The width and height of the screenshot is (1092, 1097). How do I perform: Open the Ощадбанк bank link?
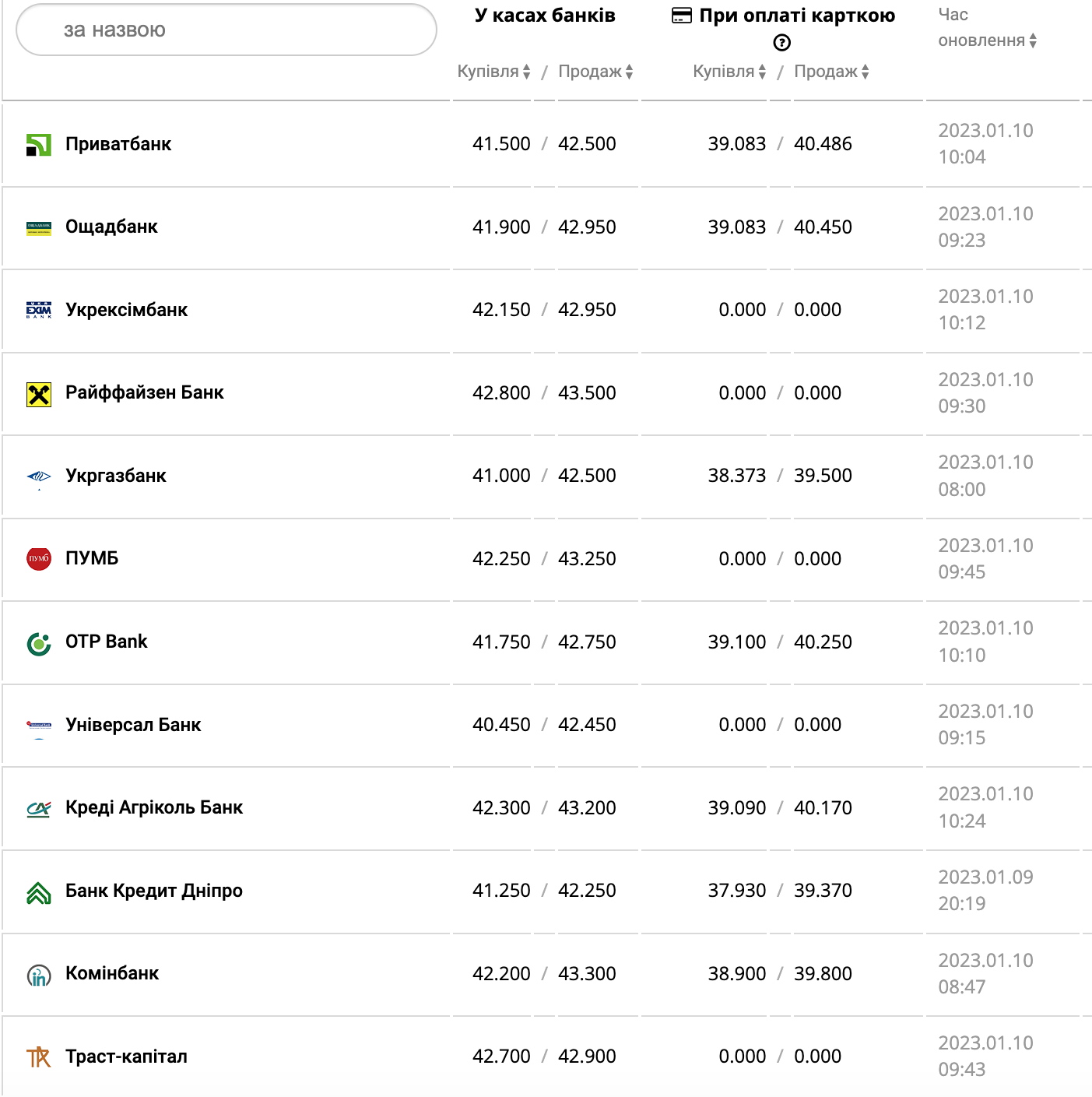[x=111, y=227]
